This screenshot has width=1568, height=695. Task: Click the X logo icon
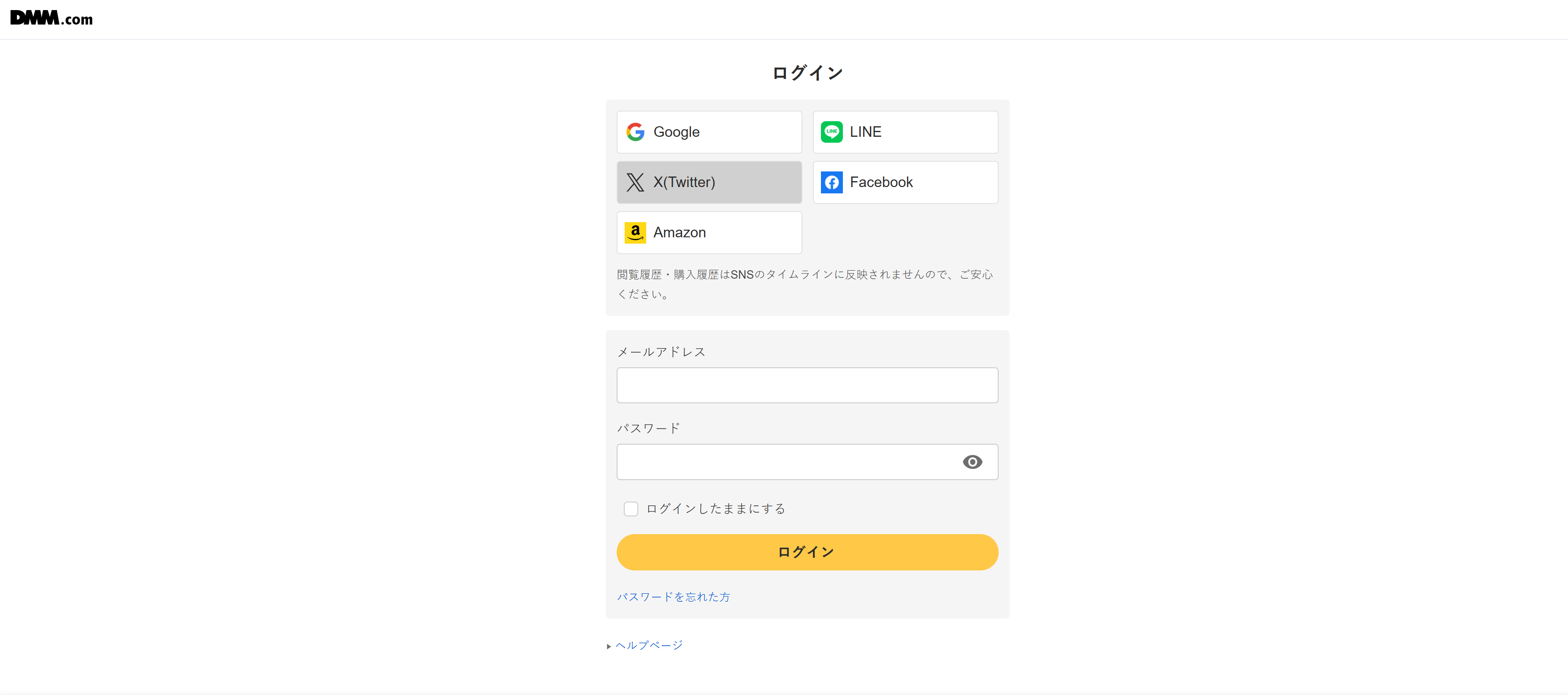[x=635, y=182]
